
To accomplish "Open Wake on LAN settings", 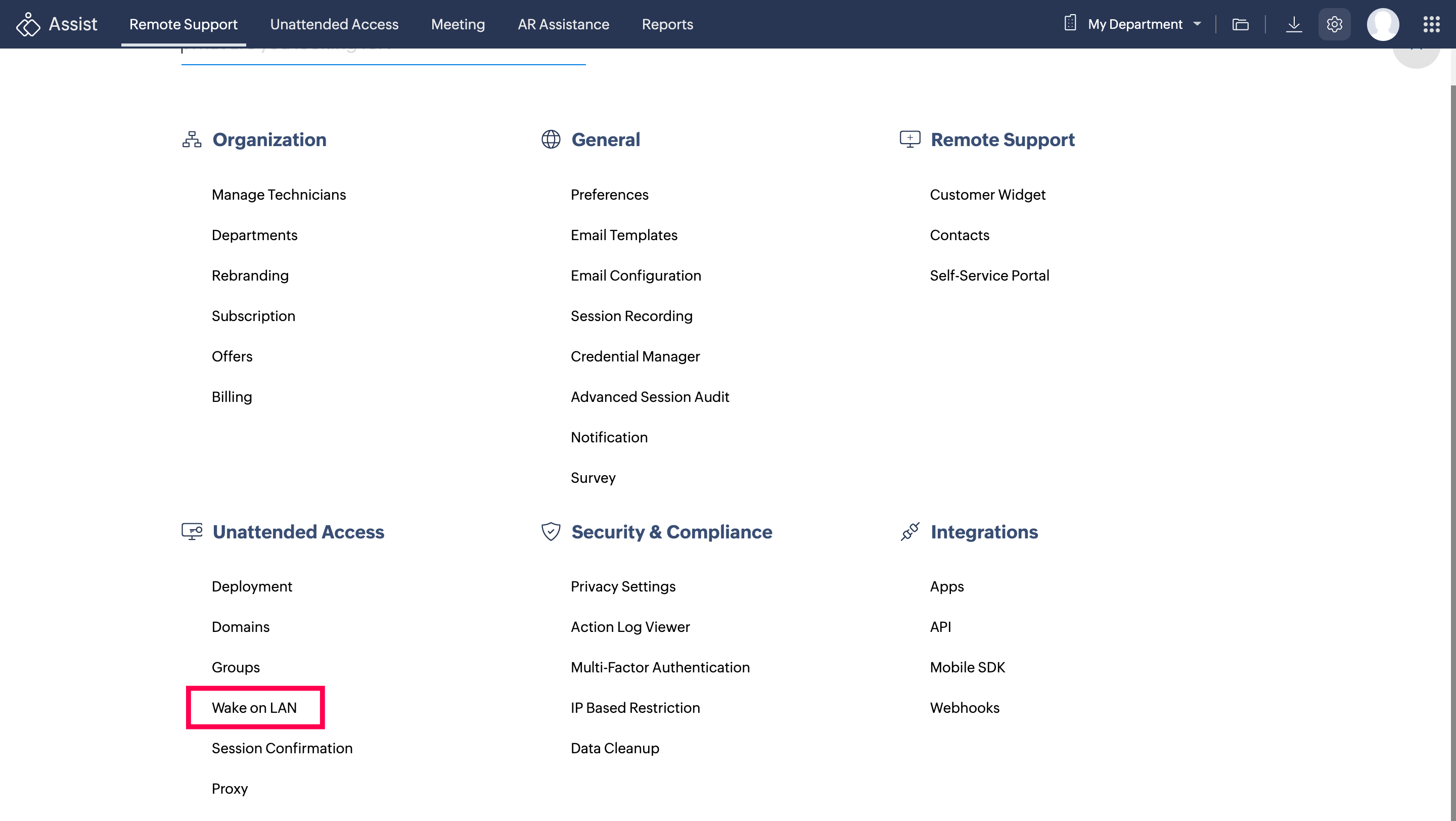I will click(254, 707).
